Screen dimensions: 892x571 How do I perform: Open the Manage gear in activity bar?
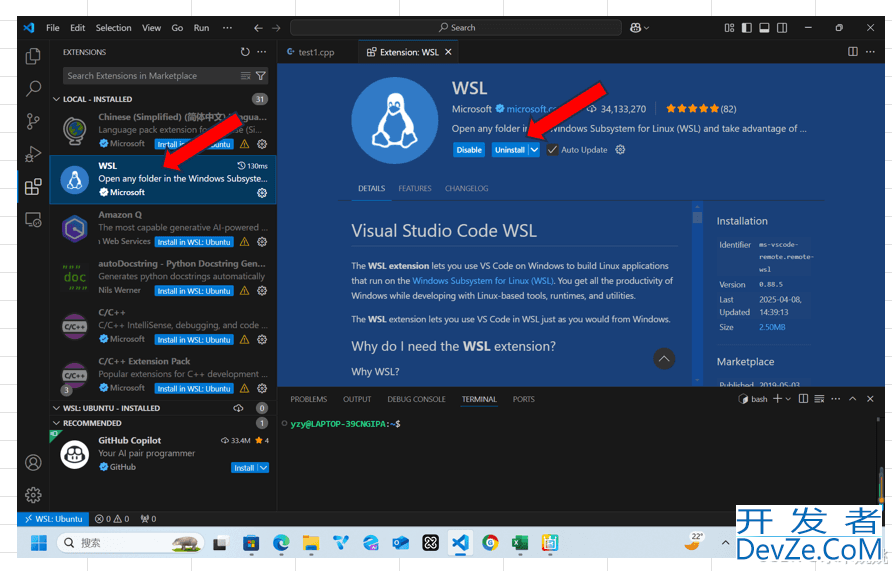[x=33, y=495]
